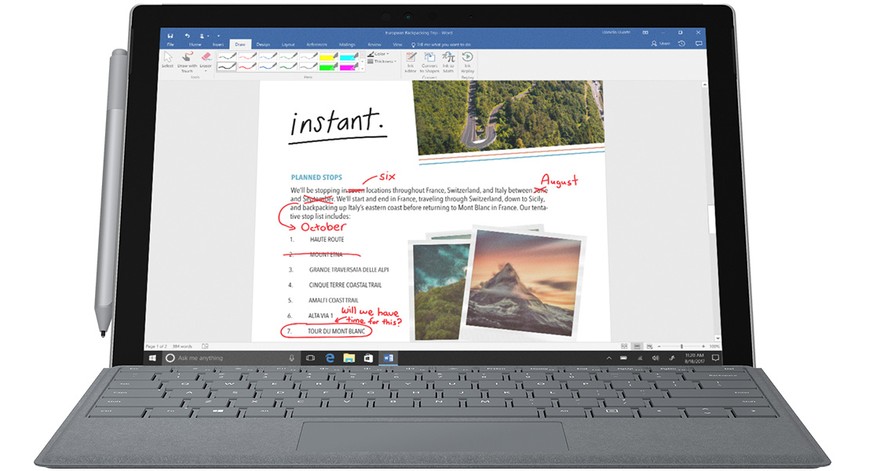Adjust the zoom slider in status bar
873x471 pixels.
pyautogui.click(x=683, y=346)
